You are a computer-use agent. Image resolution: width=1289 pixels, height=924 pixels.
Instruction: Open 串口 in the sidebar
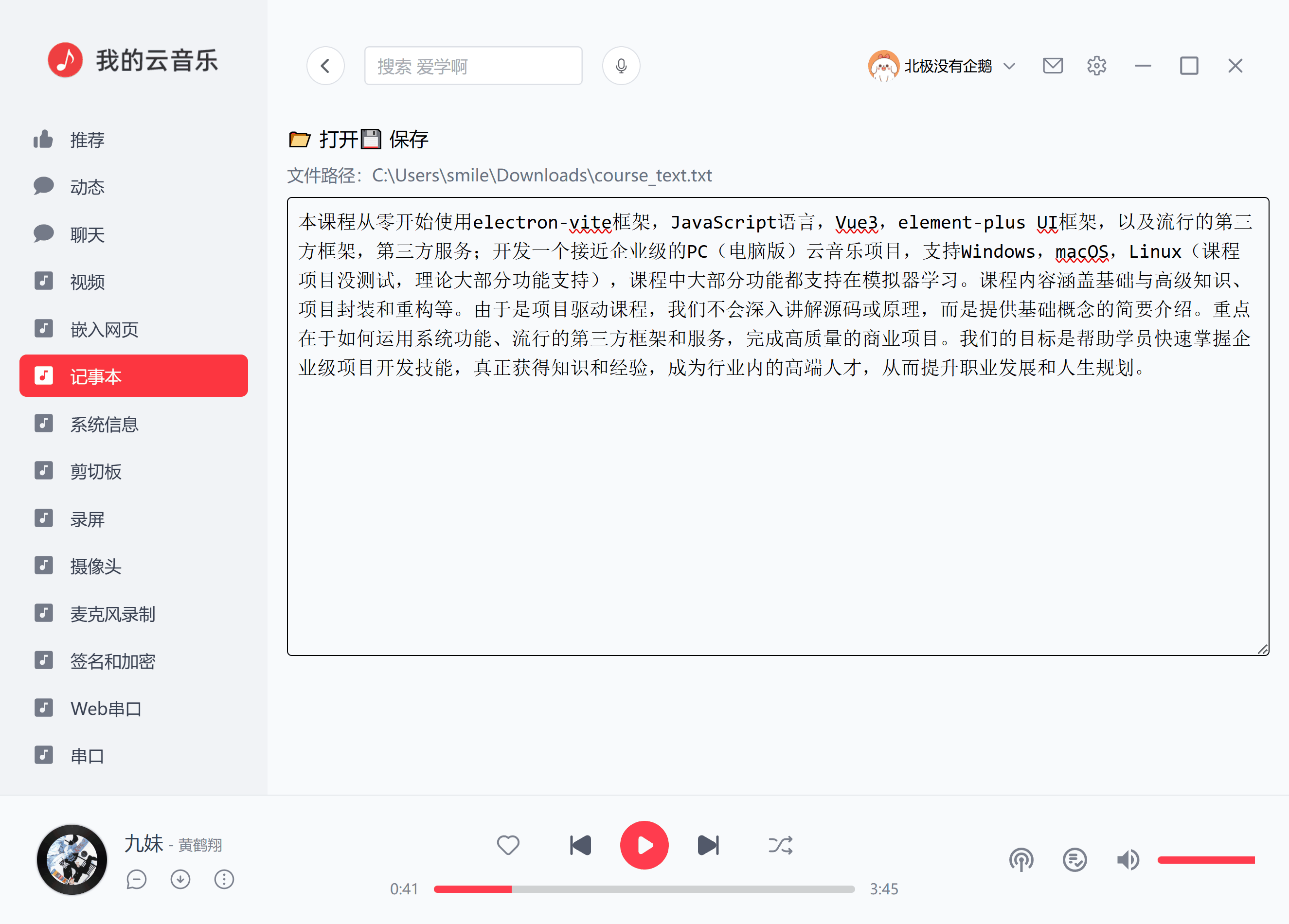(134, 756)
